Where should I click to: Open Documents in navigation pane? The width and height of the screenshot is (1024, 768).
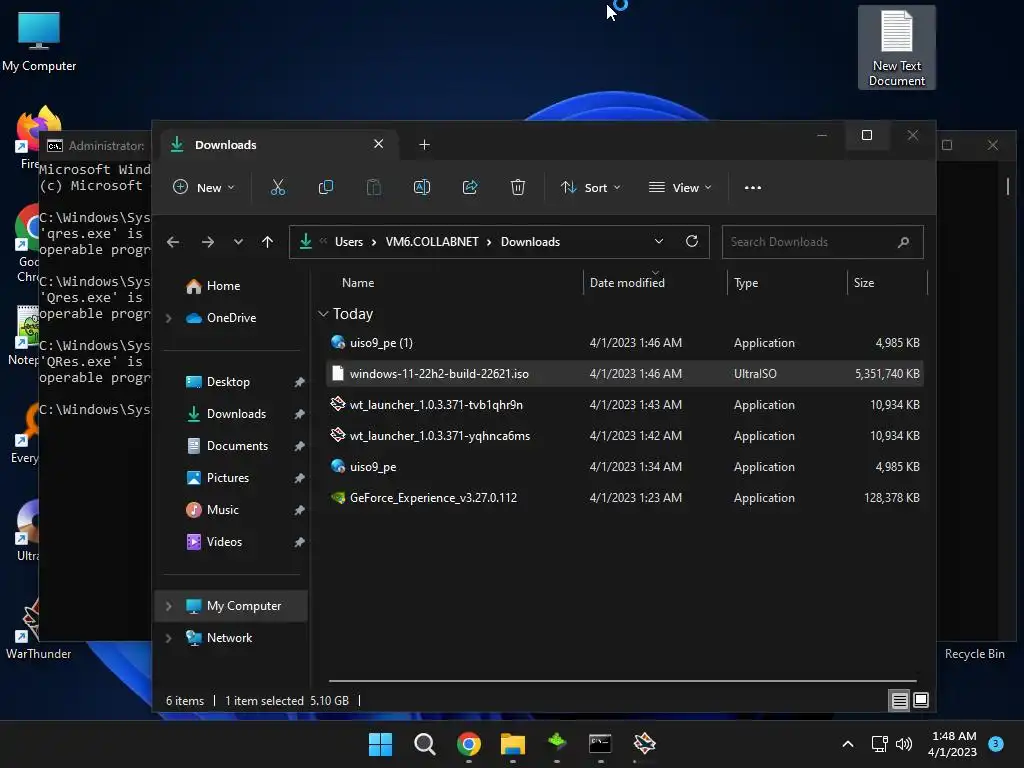[235, 446]
